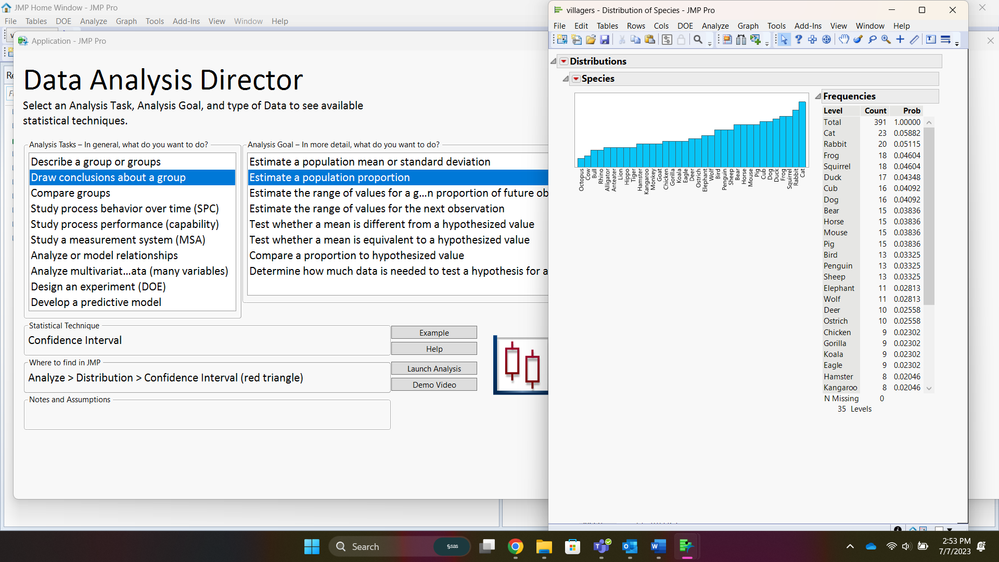This screenshot has width=999, height=562.
Task: Click the candlestick confidence interval picture
Action: coord(521,365)
